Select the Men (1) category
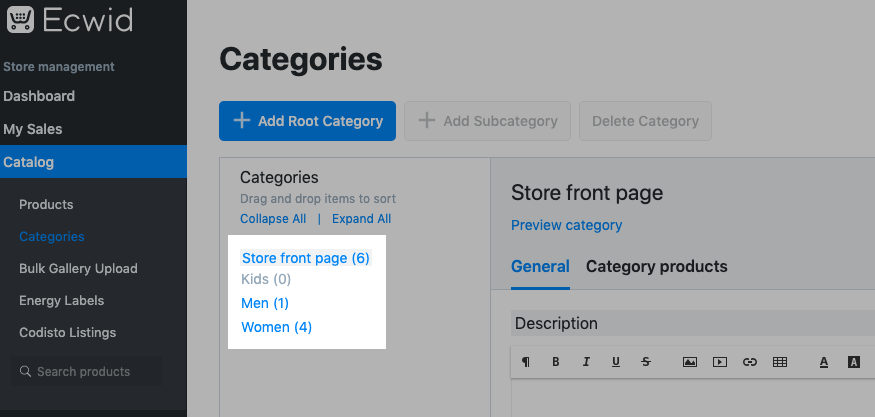875x417 pixels. [265, 303]
